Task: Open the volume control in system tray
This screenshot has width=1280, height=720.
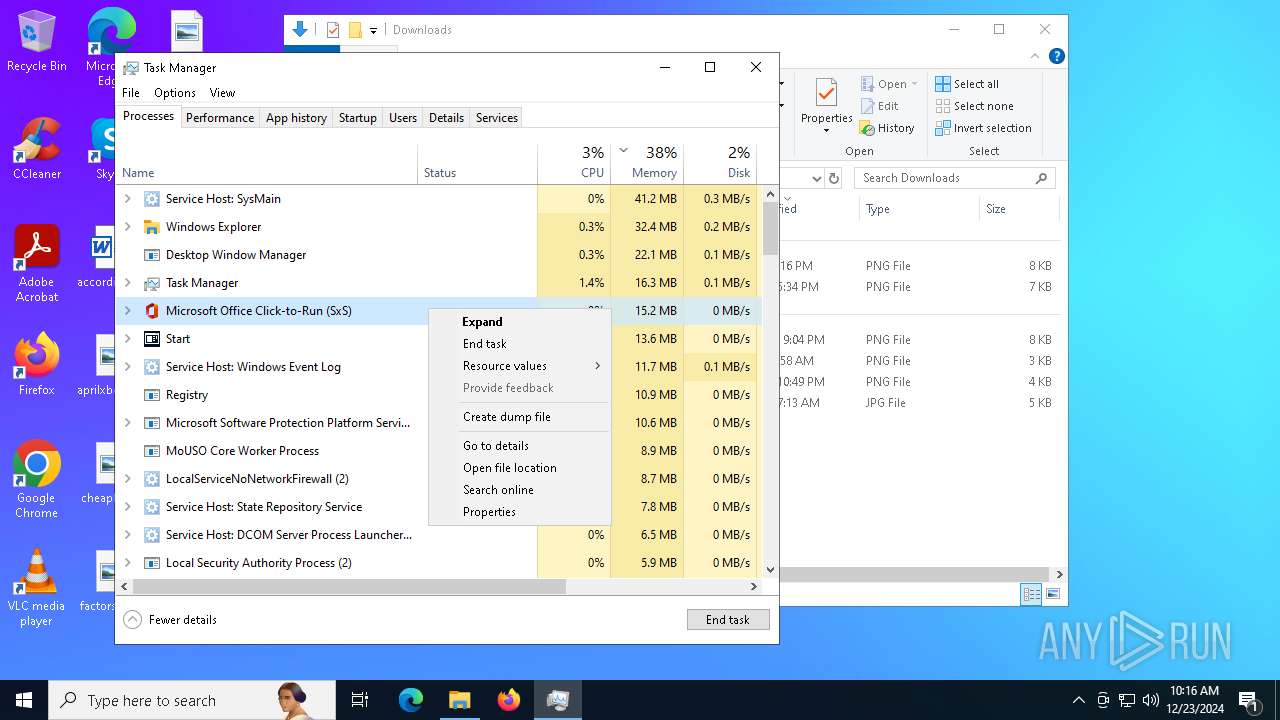Action: point(1151,700)
